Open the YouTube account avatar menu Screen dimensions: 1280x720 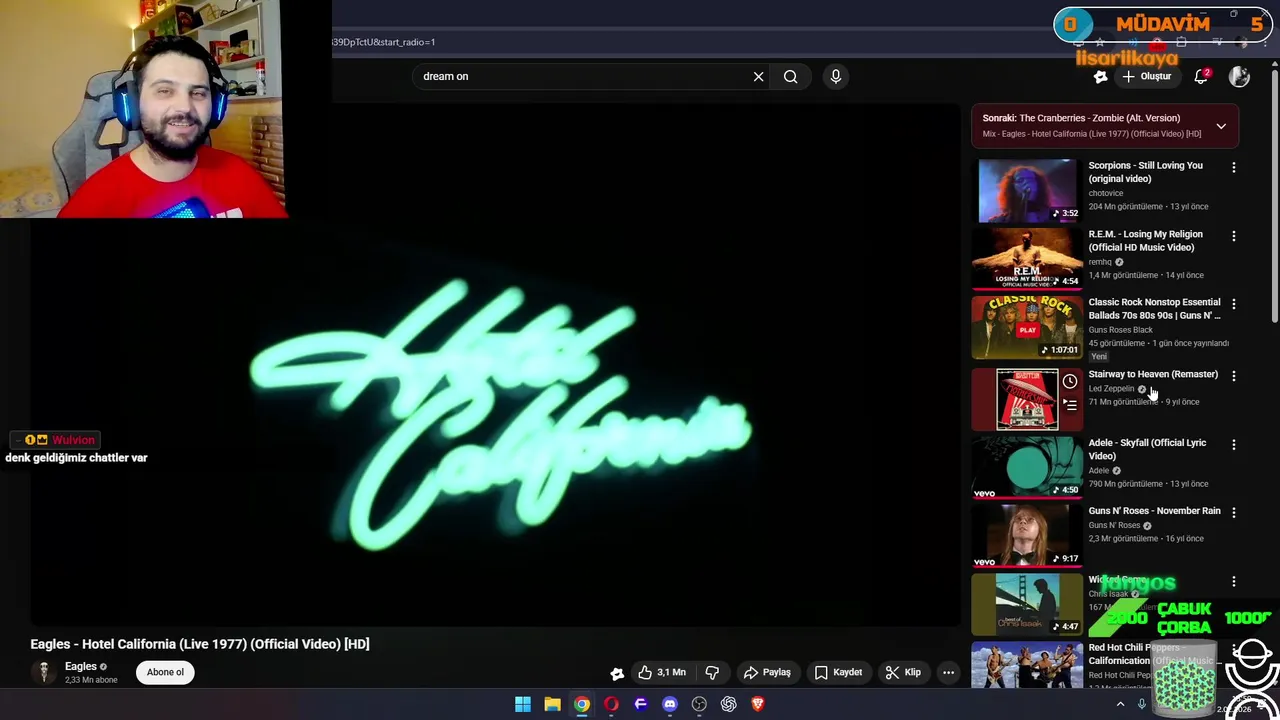point(1239,76)
